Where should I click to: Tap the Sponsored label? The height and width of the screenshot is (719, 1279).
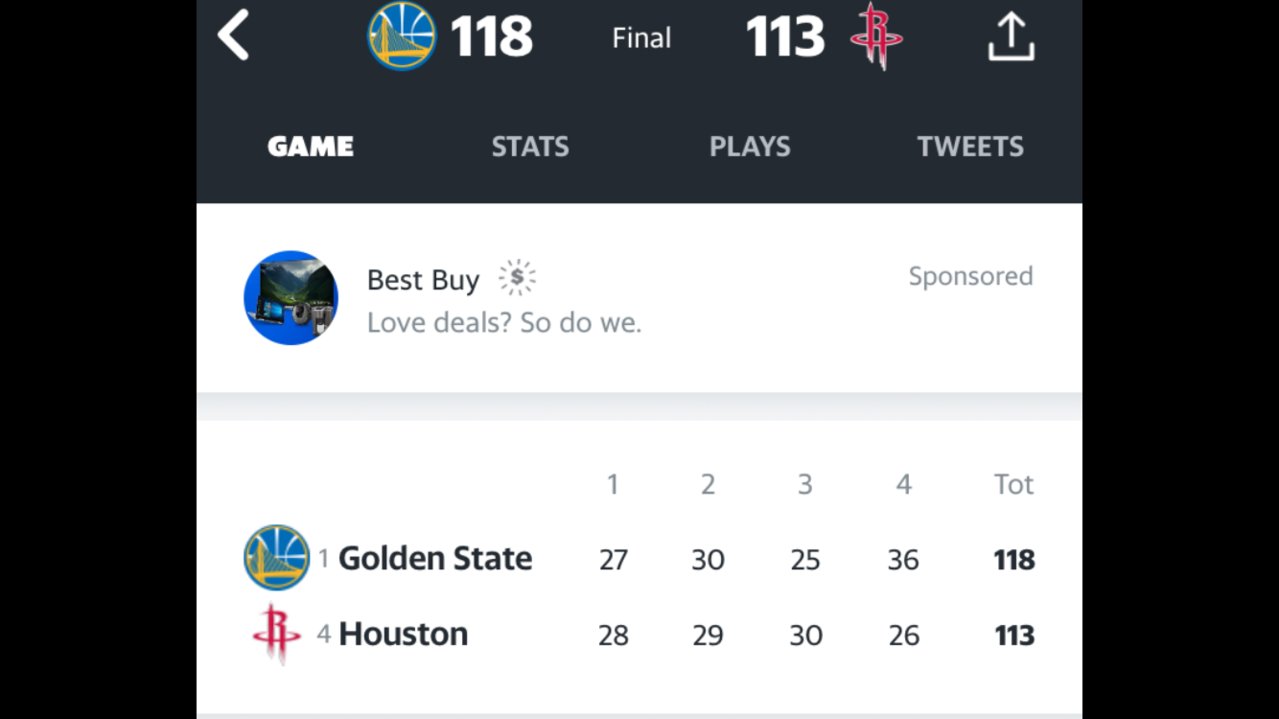coord(971,277)
